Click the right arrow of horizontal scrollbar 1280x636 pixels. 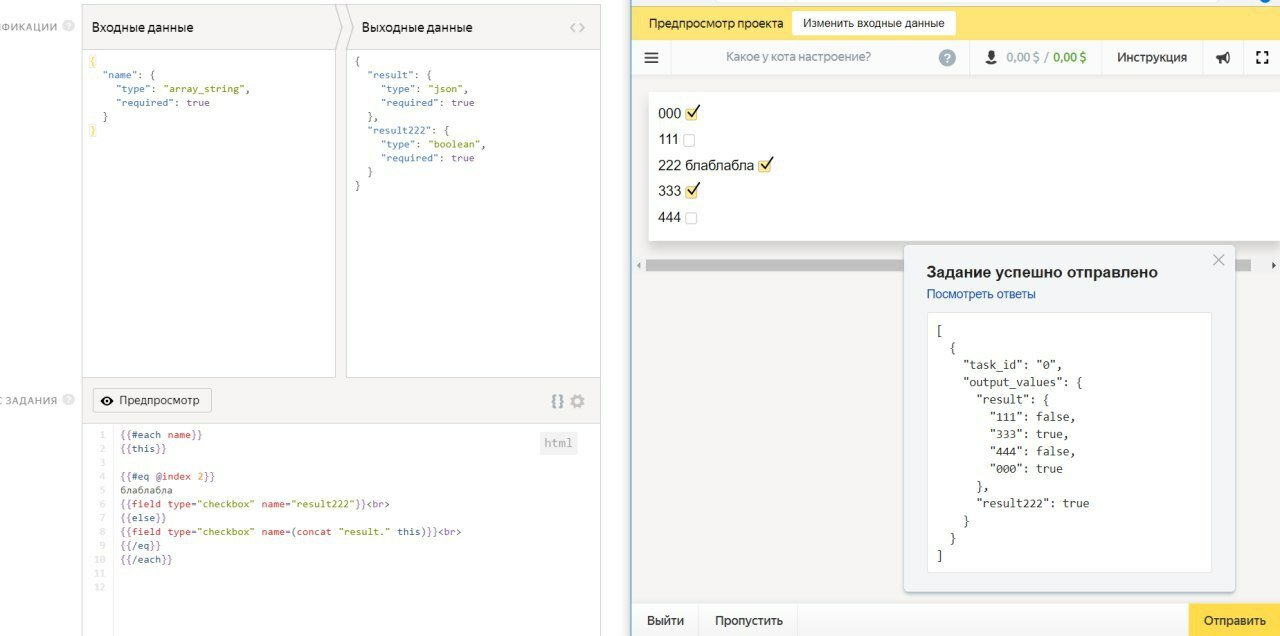[x=1274, y=265]
